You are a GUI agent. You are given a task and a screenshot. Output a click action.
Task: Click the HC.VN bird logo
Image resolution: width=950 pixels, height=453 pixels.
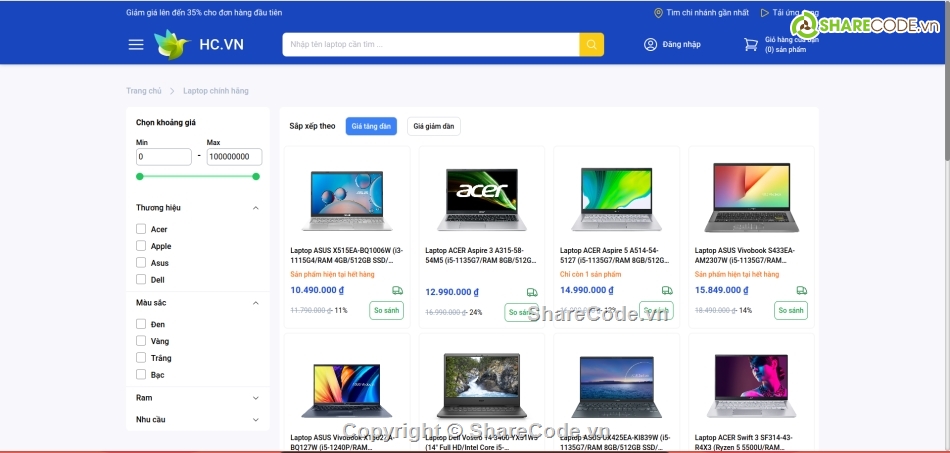click(x=171, y=44)
